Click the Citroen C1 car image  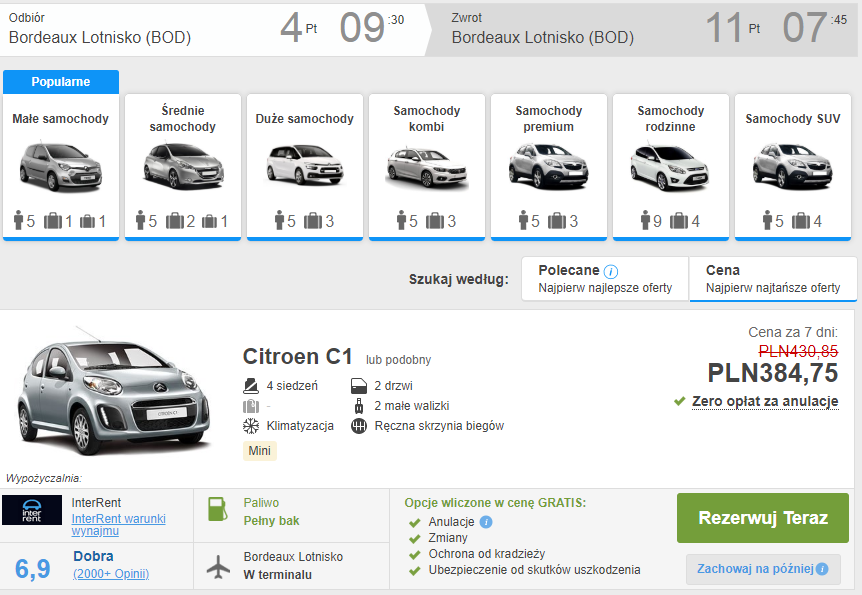pyautogui.click(x=113, y=392)
